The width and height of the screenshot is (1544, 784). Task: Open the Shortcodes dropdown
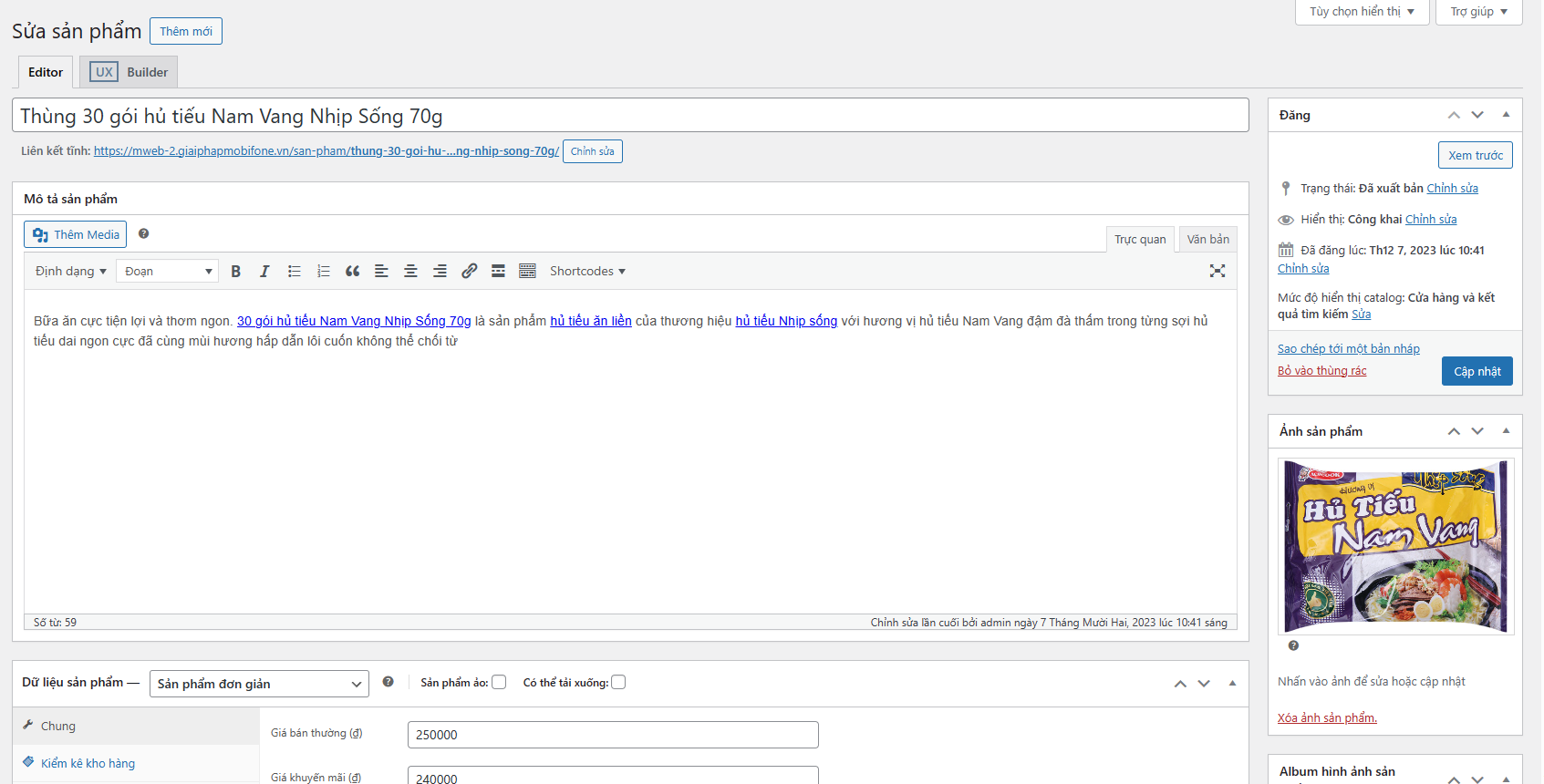click(587, 271)
